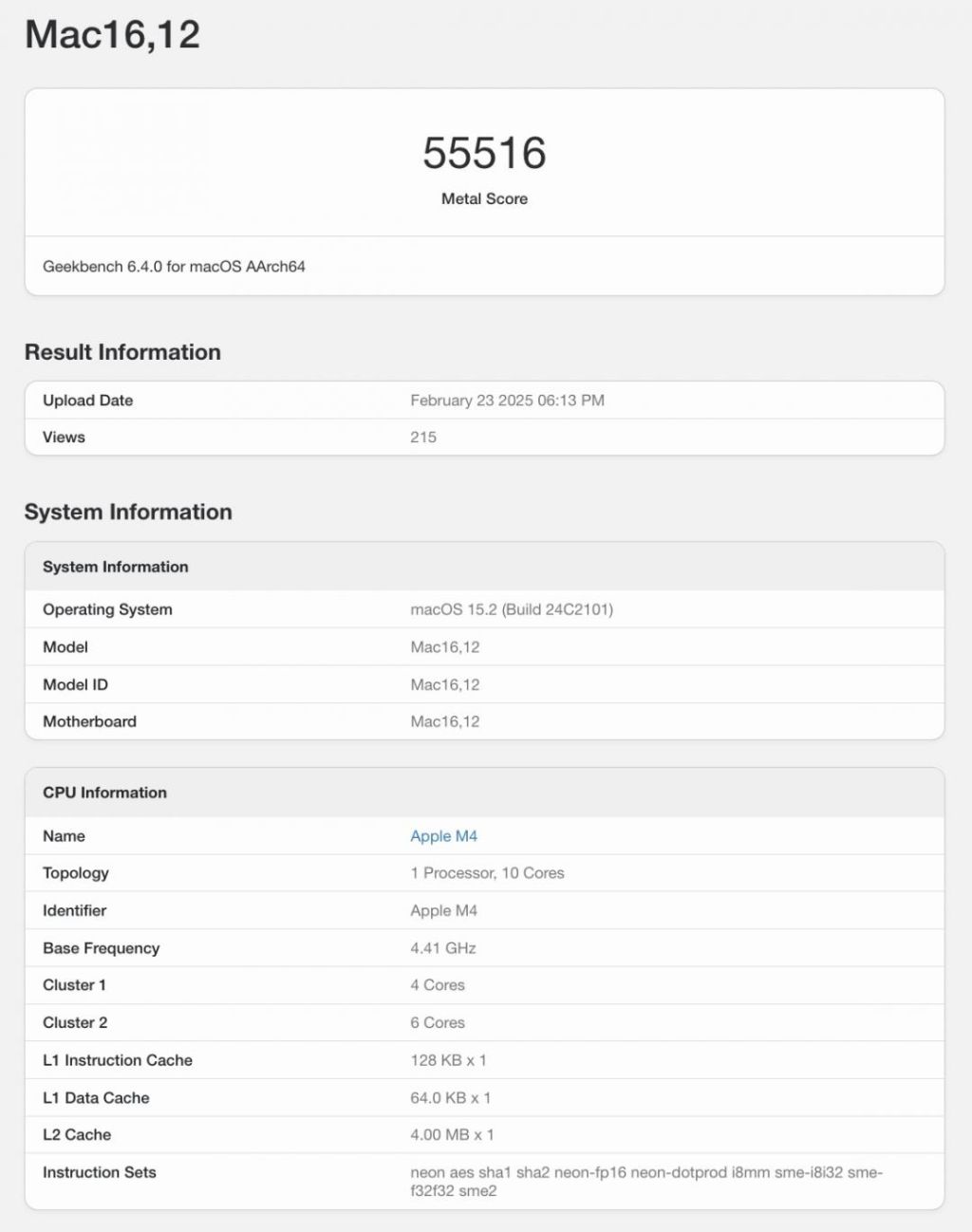Select the 4.41 GHz value
The width and height of the screenshot is (972, 1232).
(x=442, y=948)
